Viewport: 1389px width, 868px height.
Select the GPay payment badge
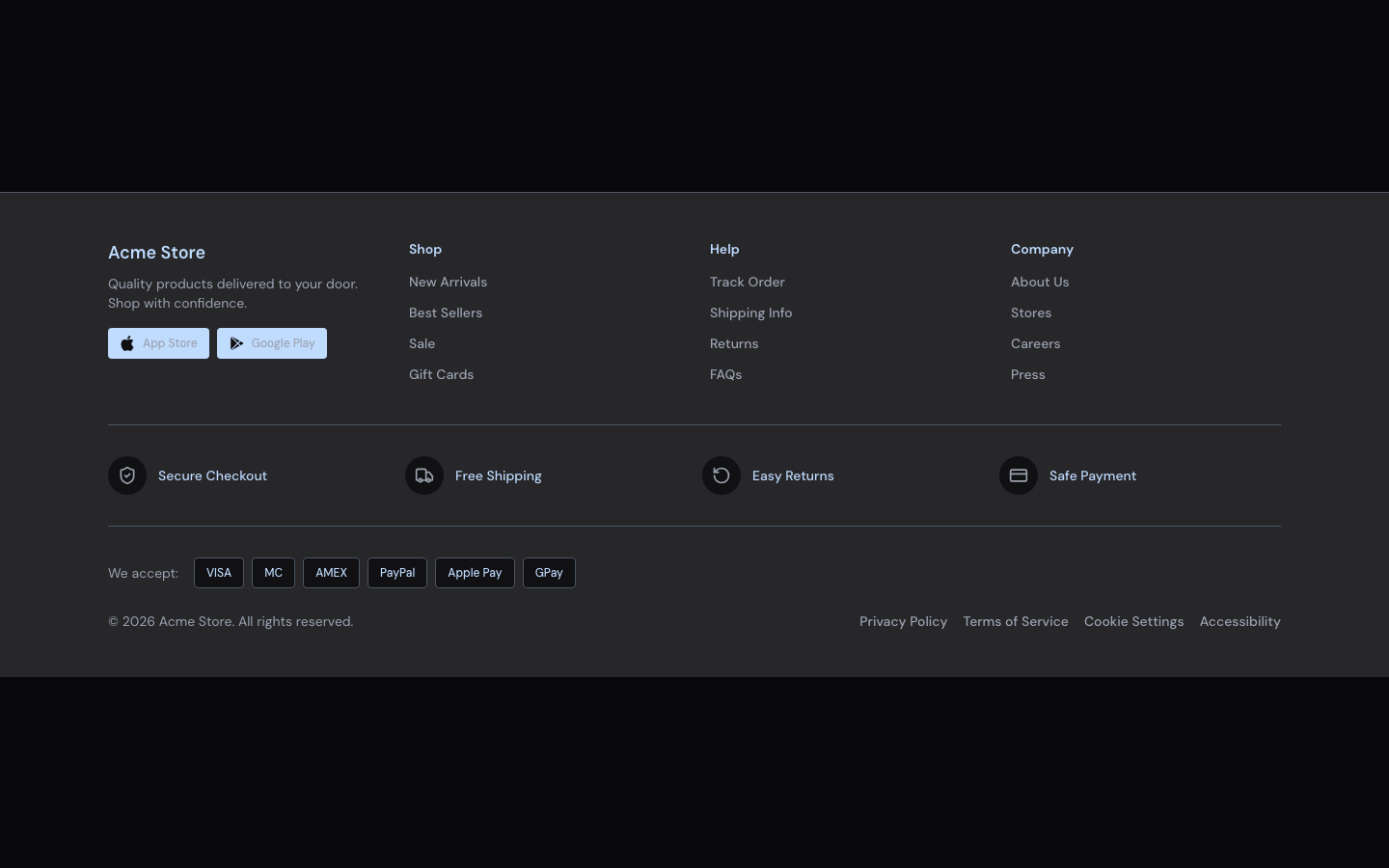[x=549, y=573]
